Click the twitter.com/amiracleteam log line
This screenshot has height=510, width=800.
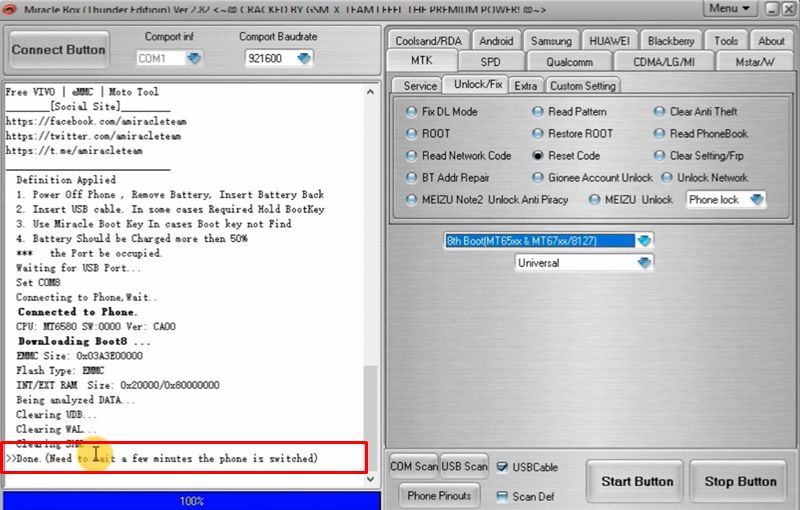(x=93, y=136)
